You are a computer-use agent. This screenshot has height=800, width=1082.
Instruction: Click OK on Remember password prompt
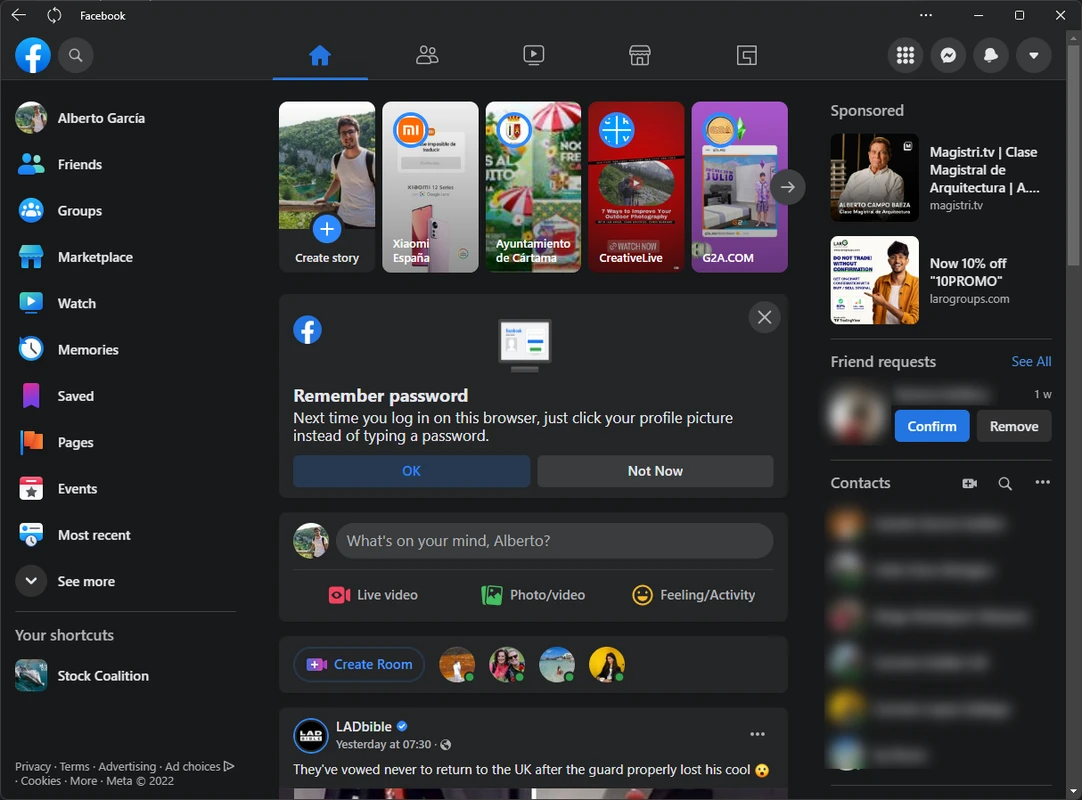(x=411, y=471)
